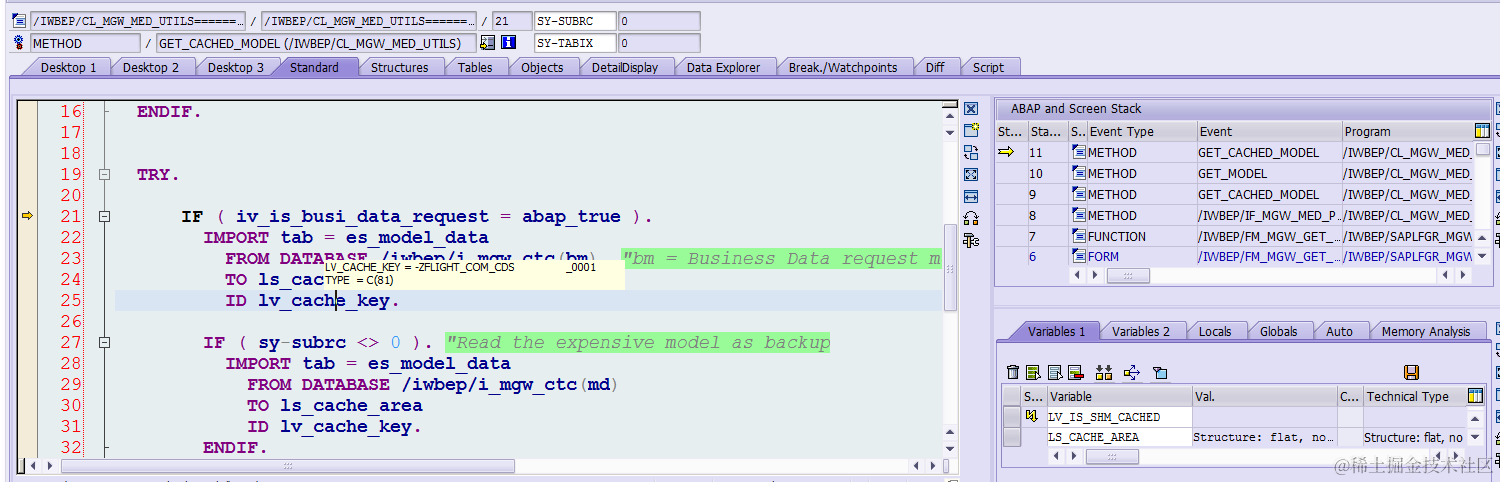1500x482 pixels.
Task: Open the Structures tab
Action: coord(400,67)
